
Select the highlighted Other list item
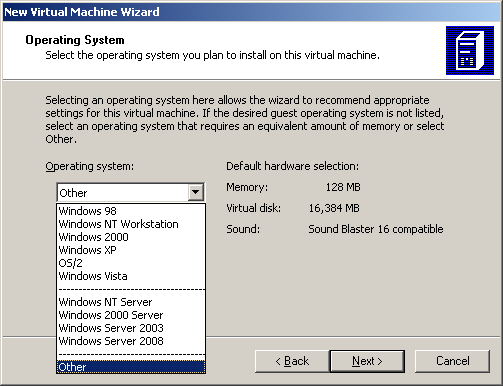pos(131,367)
